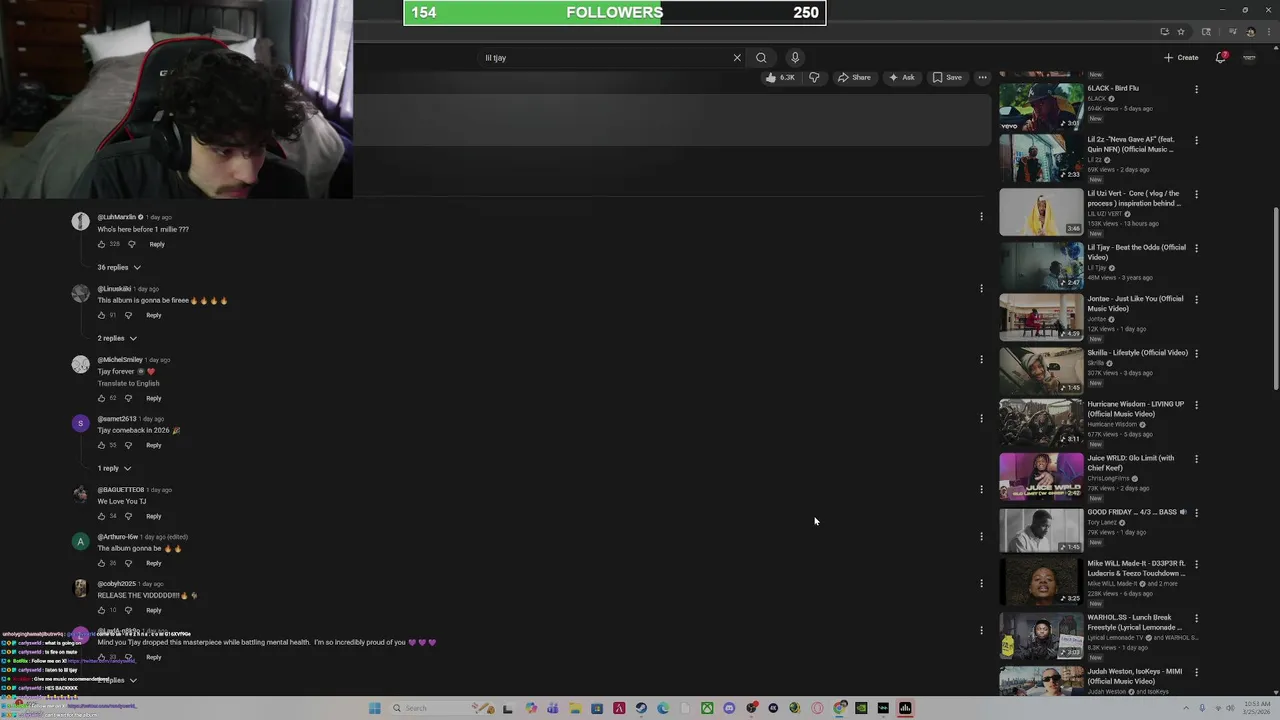1280x720 pixels.
Task: Expand the 2 replies thread
Action: (117, 338)
